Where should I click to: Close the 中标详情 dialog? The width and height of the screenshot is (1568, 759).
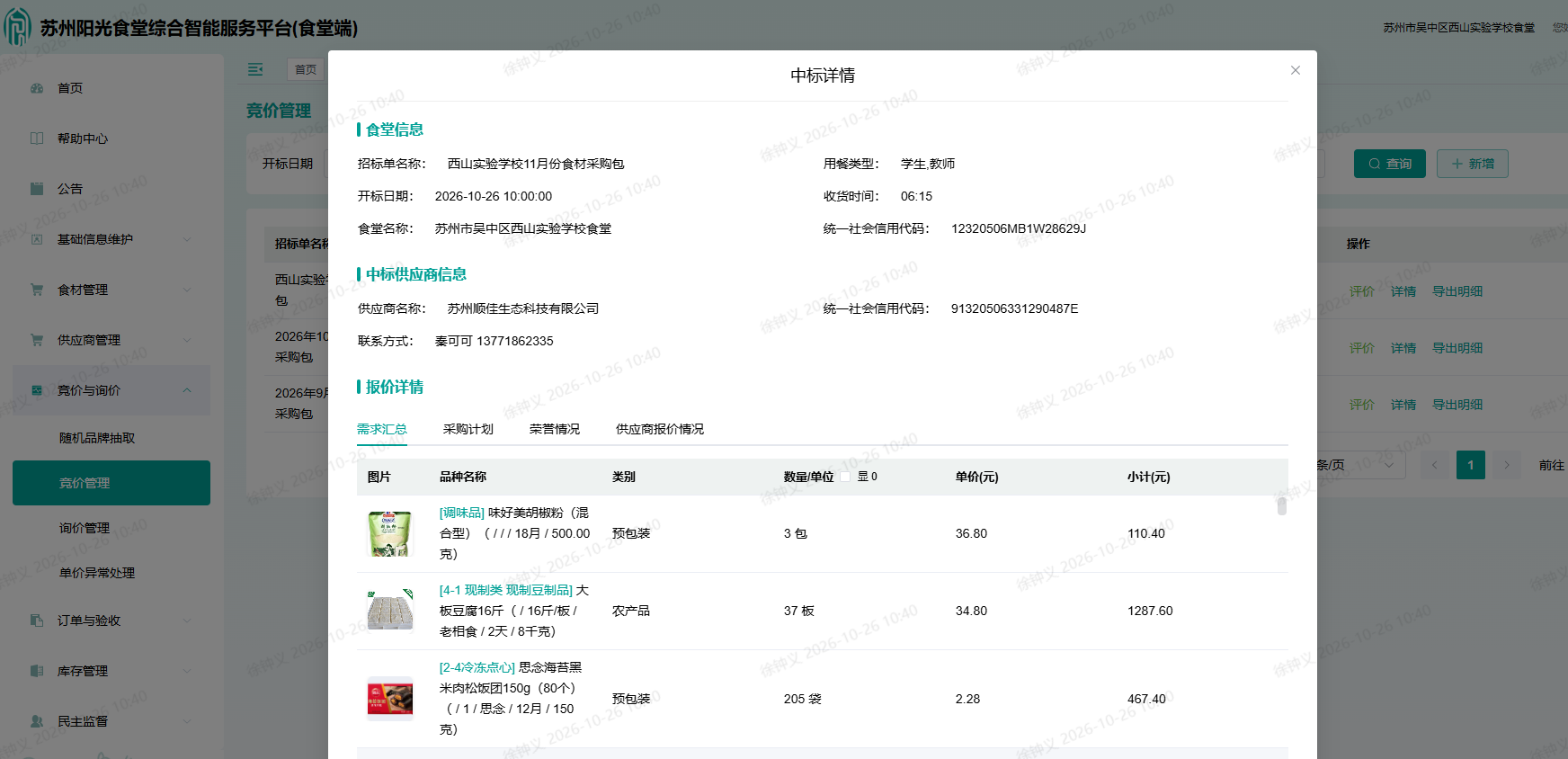pyautogui.click(x=1296, y=70)
